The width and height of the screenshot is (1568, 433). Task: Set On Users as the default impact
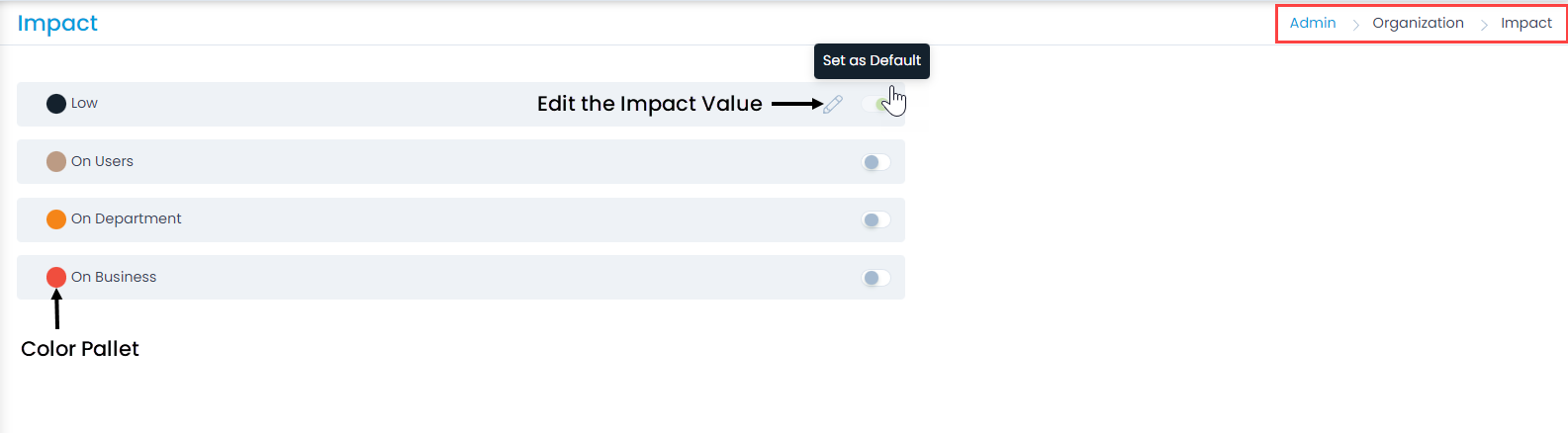click(x=876, y=162)
